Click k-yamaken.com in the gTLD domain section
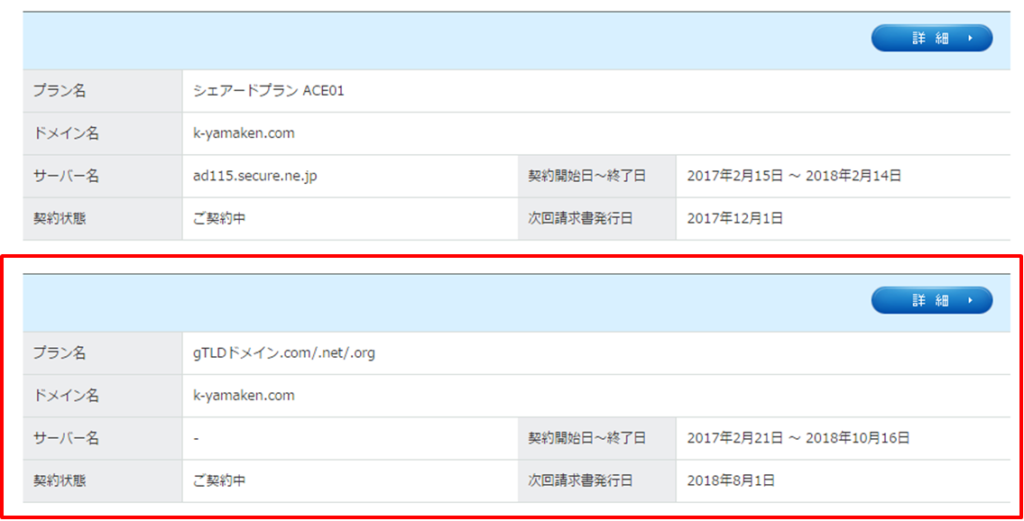This screenshot has width=1024, height=521. pyautogui.click(x=244, y=395)
